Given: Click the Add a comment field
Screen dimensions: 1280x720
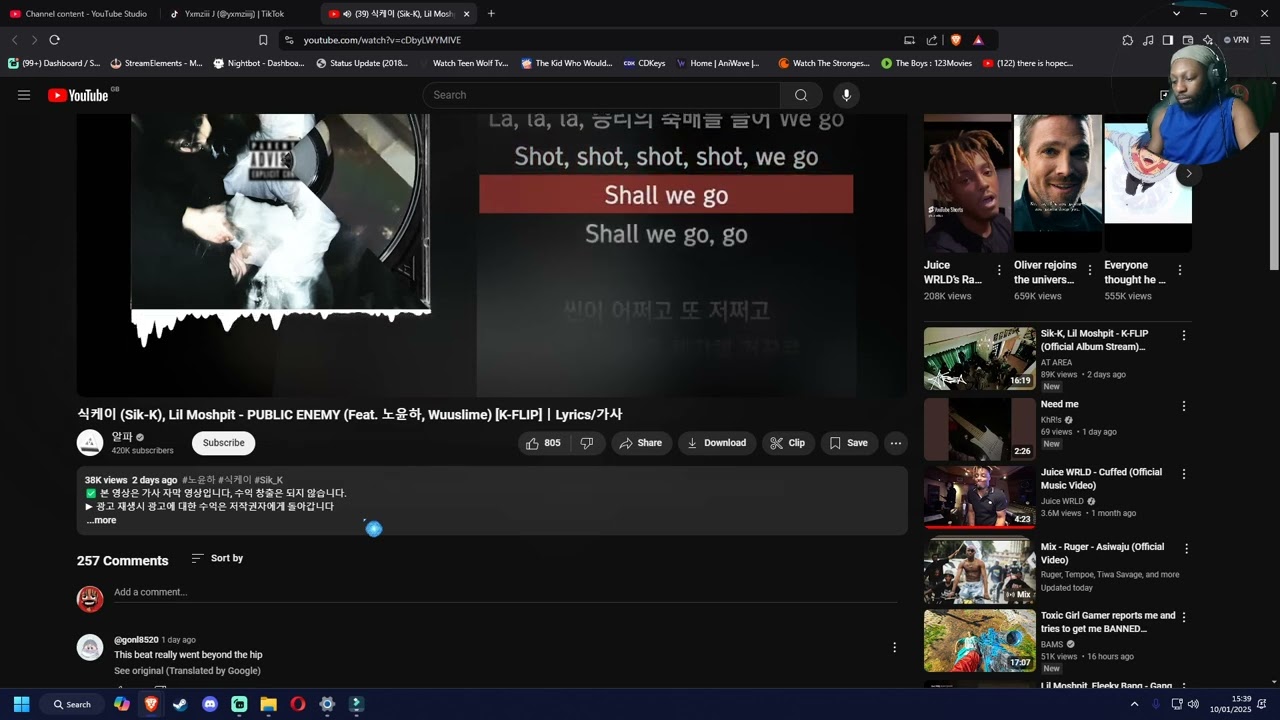Looking at the screenshot, I should (x=505, y=592).
